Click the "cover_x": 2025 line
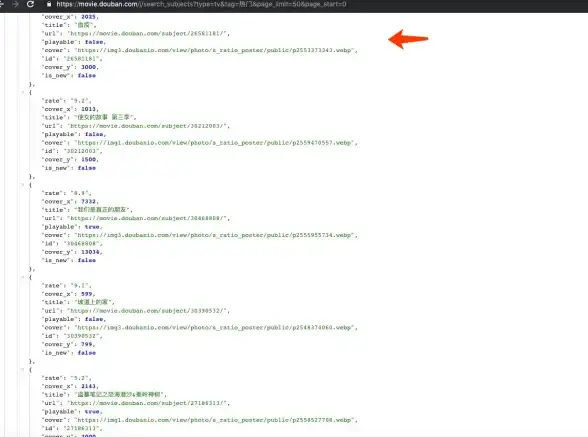 click(70, 17)
